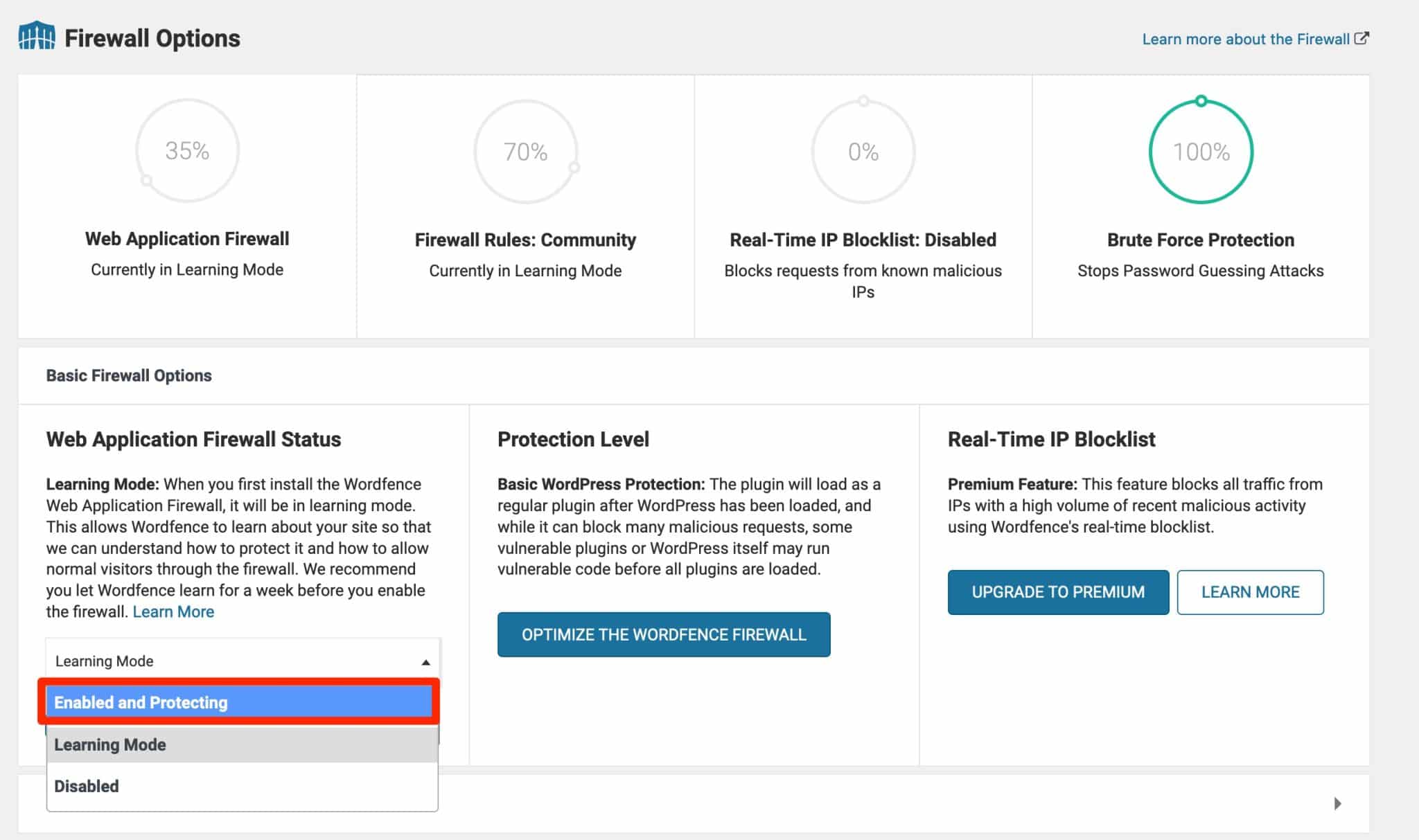Select Real-Time IP Blocklist: Disabled title
The image size is (1419, 840).
pyautogui.click(x=863, y=240)
